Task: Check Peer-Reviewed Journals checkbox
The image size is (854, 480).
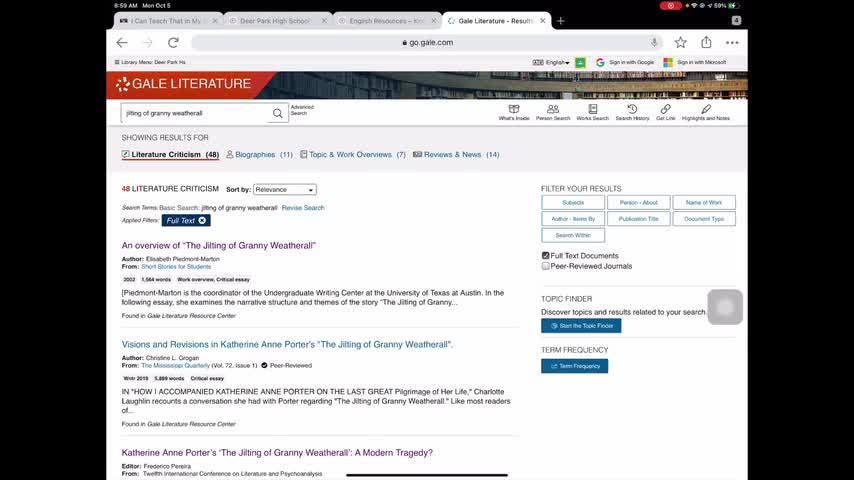Action: (x=546, y=266)
